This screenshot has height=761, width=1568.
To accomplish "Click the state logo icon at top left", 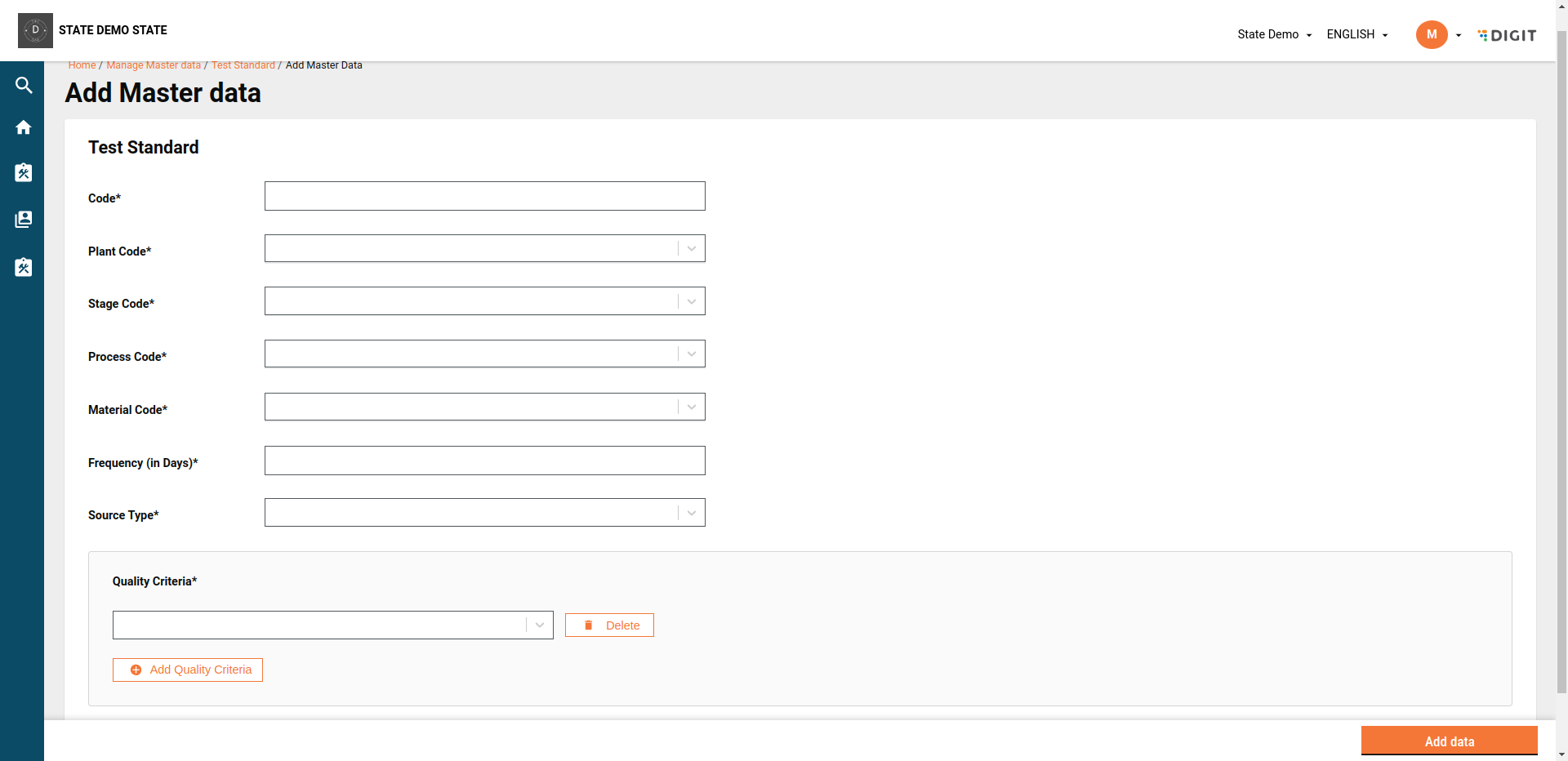I will click(35, 30).
